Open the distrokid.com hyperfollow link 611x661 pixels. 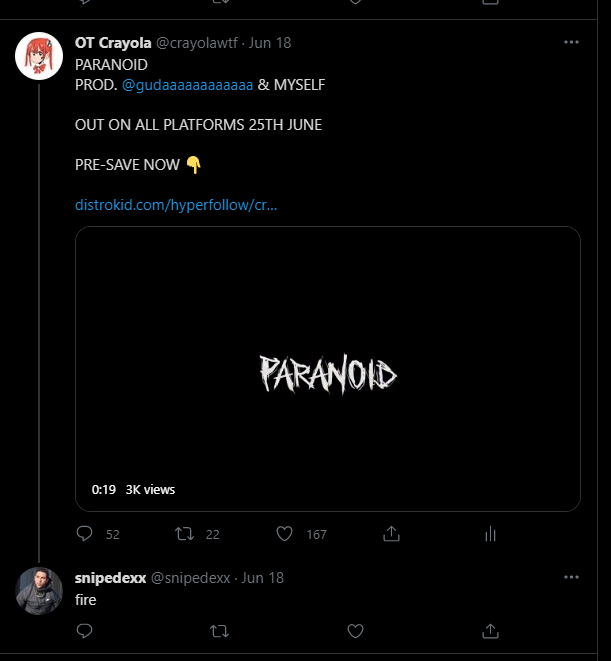(x=176, y=205)
